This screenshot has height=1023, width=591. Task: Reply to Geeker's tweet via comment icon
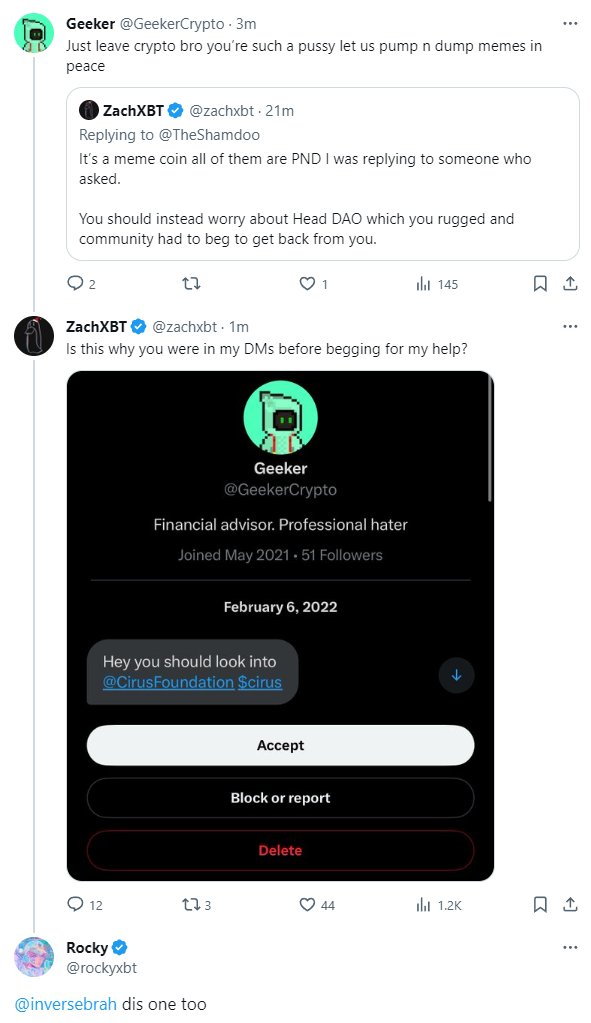pyautogui.click(x=76, y=283)
